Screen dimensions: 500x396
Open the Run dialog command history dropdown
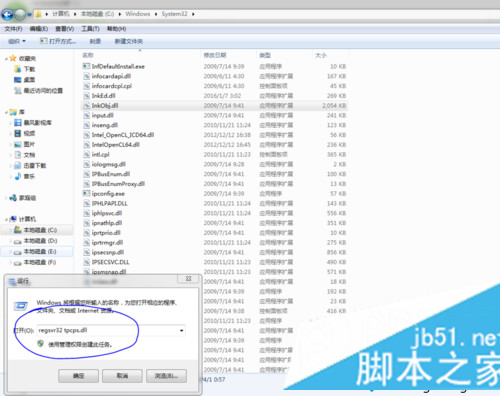tap(181, 330)
